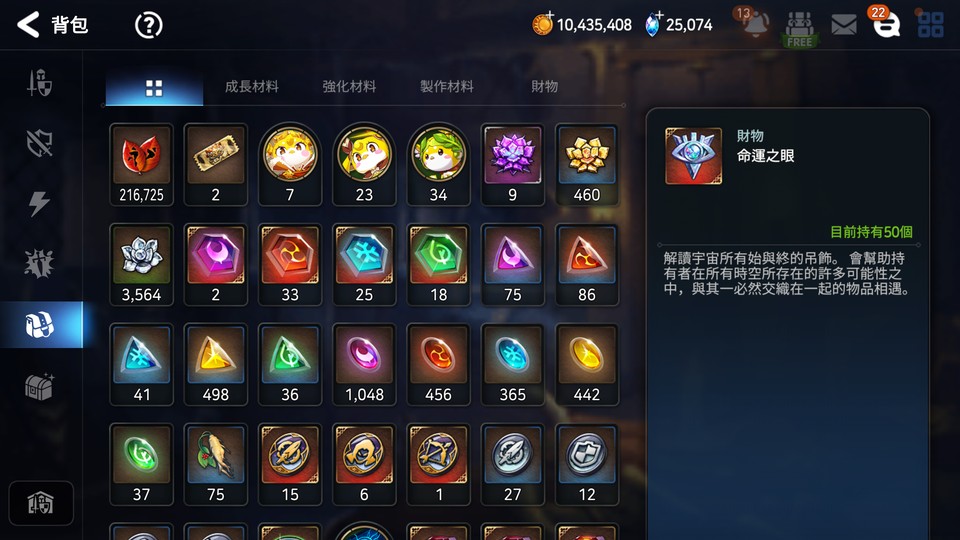This screenshot has height=540, width=960.
Task: Open the four-square main menu icon
Action: [930, 25]
